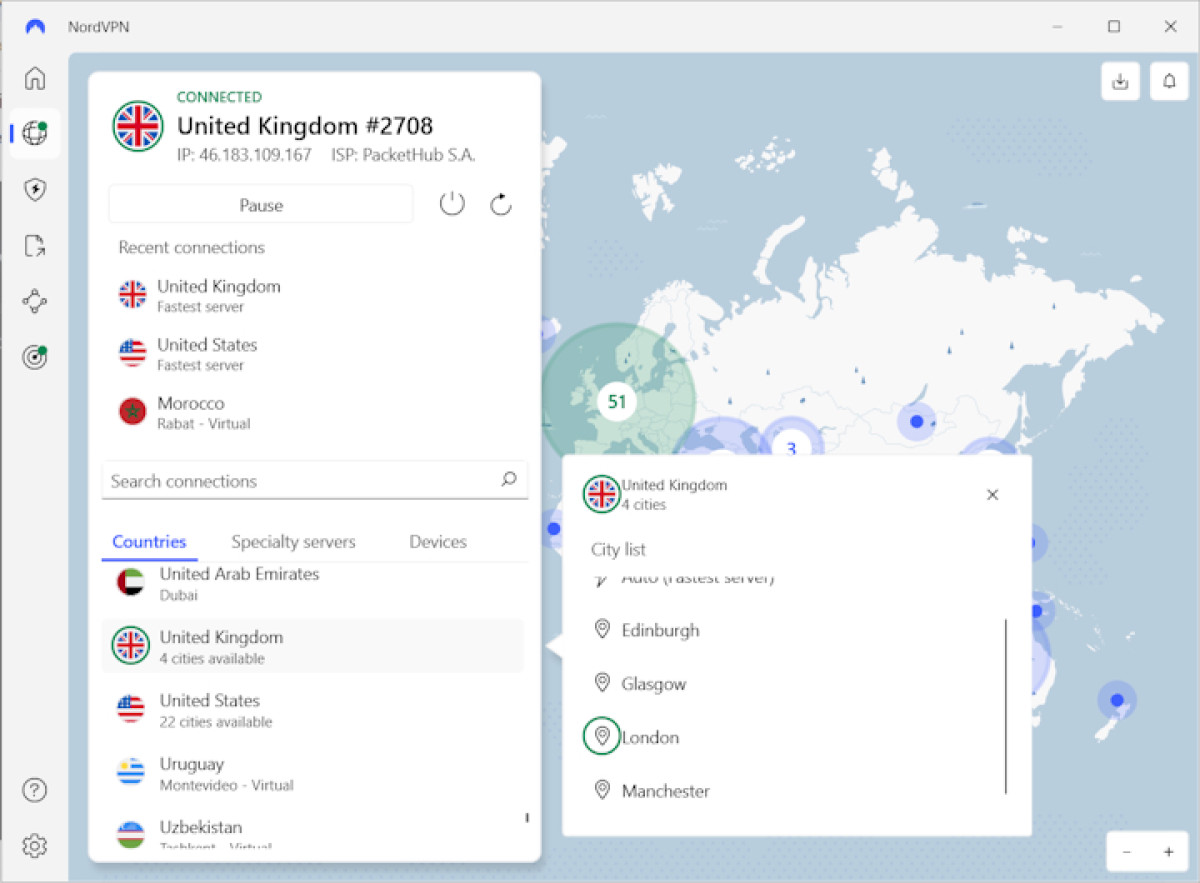Click the Glasgow location pin icon
This screenshot has height=883, width=1200.
tap(602, 683)
